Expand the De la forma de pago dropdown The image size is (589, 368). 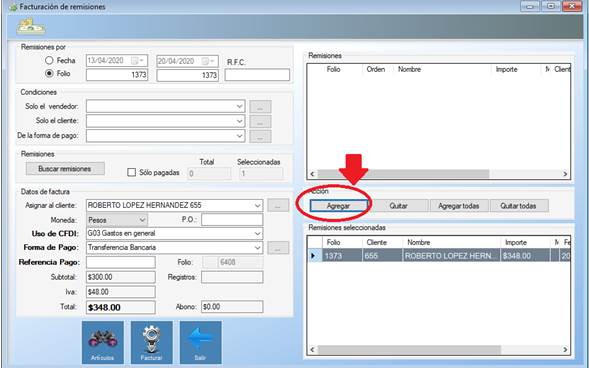[x=239, y=136]
